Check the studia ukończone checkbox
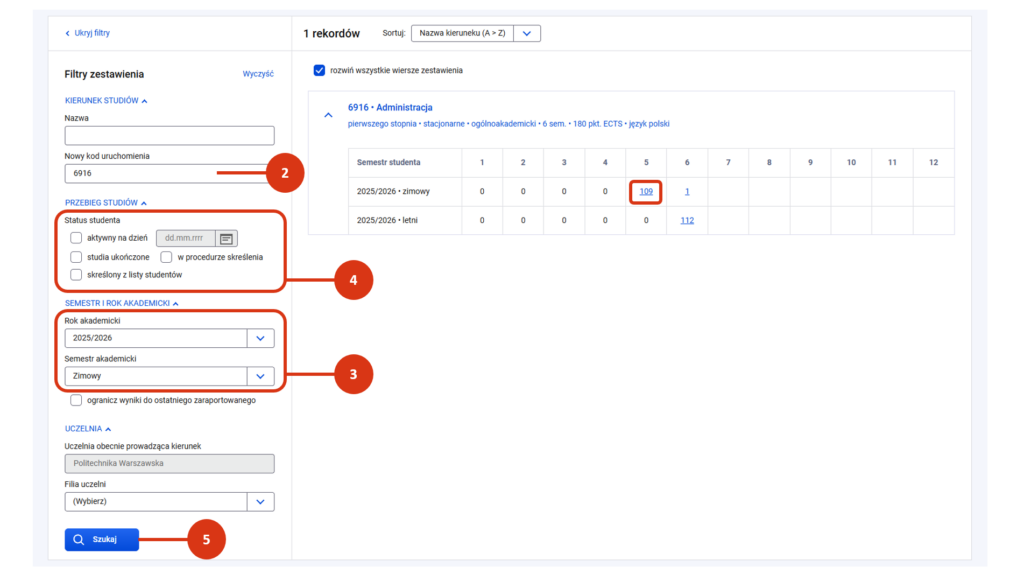 click(76, 257)
